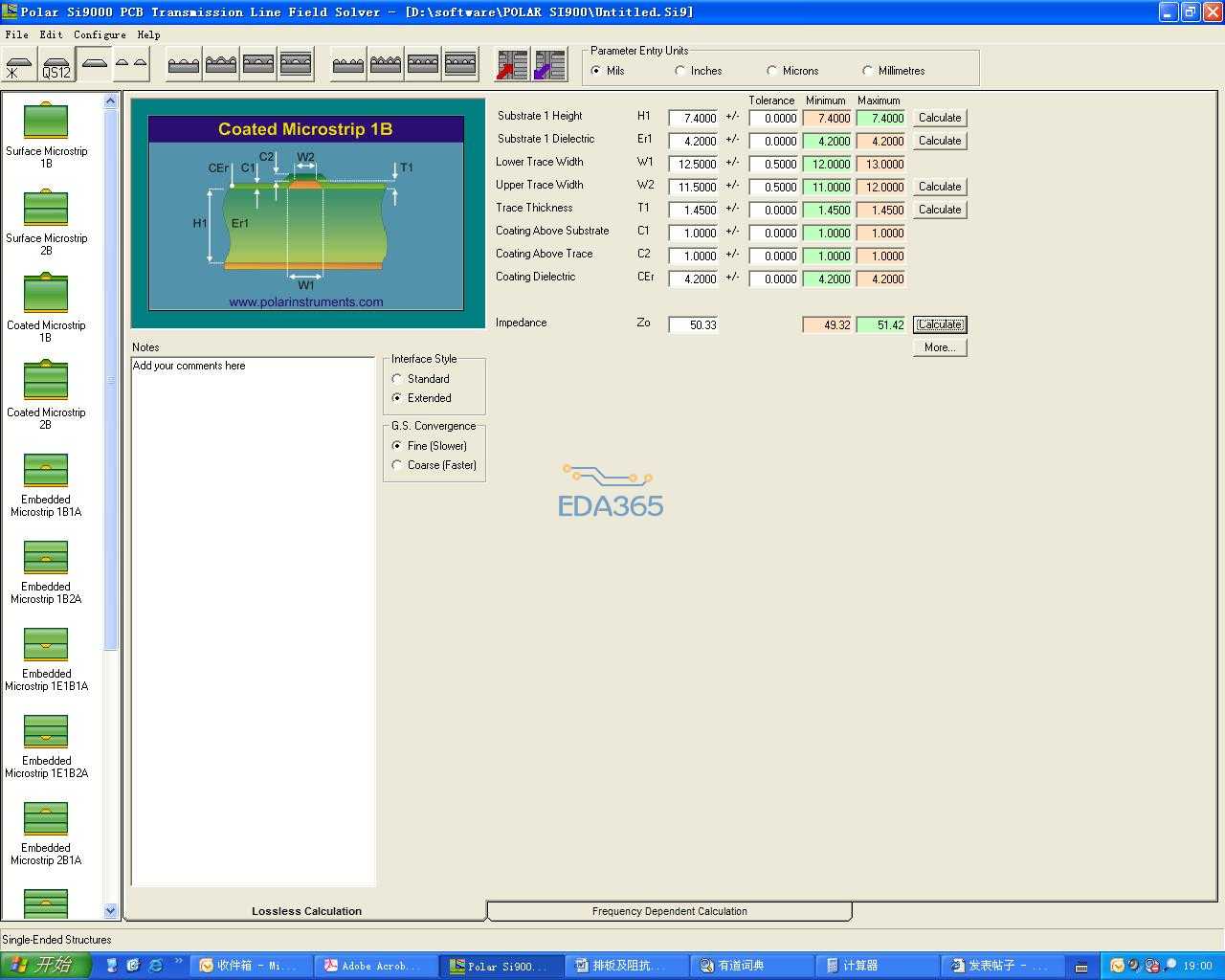Click the Er1 dielectric value field
This screenshot has height=980, width=1225.
[694, 142]
